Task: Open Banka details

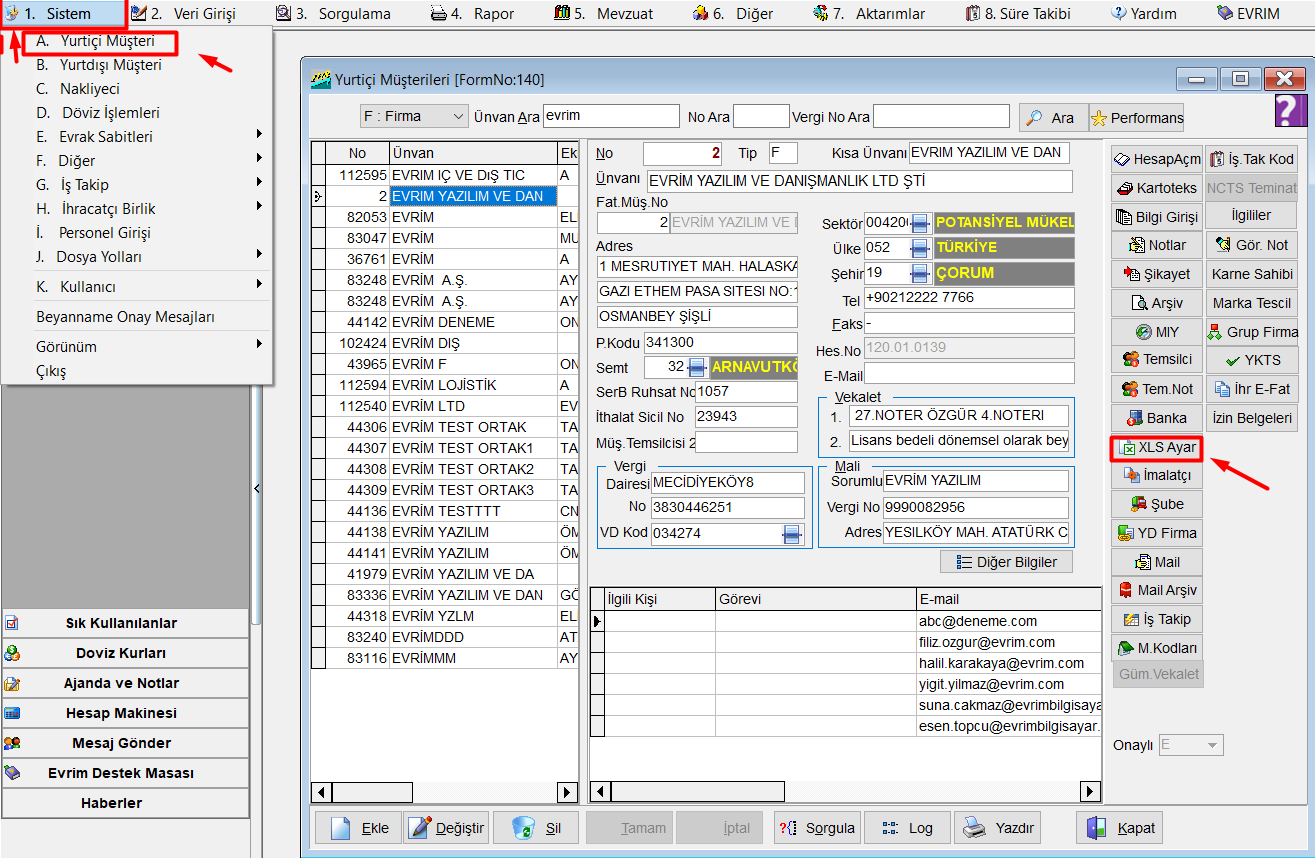Action: tap(1156, 418)
